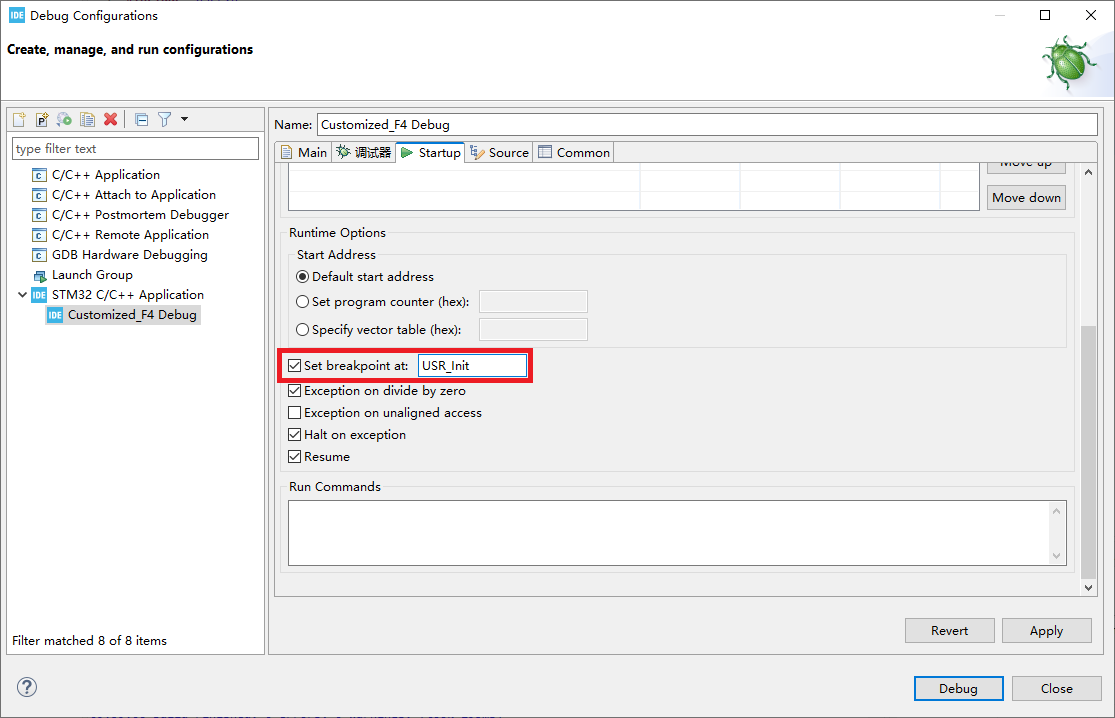The height and width of the screenshot is (718, 1115).
Task: Click the New launch configuration icon
Action: pos(19,120)
